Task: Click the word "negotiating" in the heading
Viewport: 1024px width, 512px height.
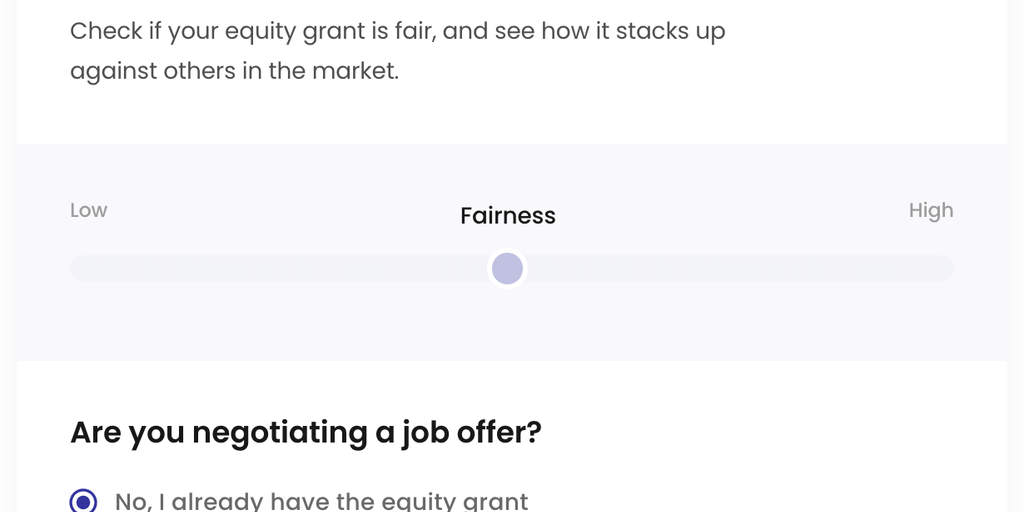Action: click(266, 432)
